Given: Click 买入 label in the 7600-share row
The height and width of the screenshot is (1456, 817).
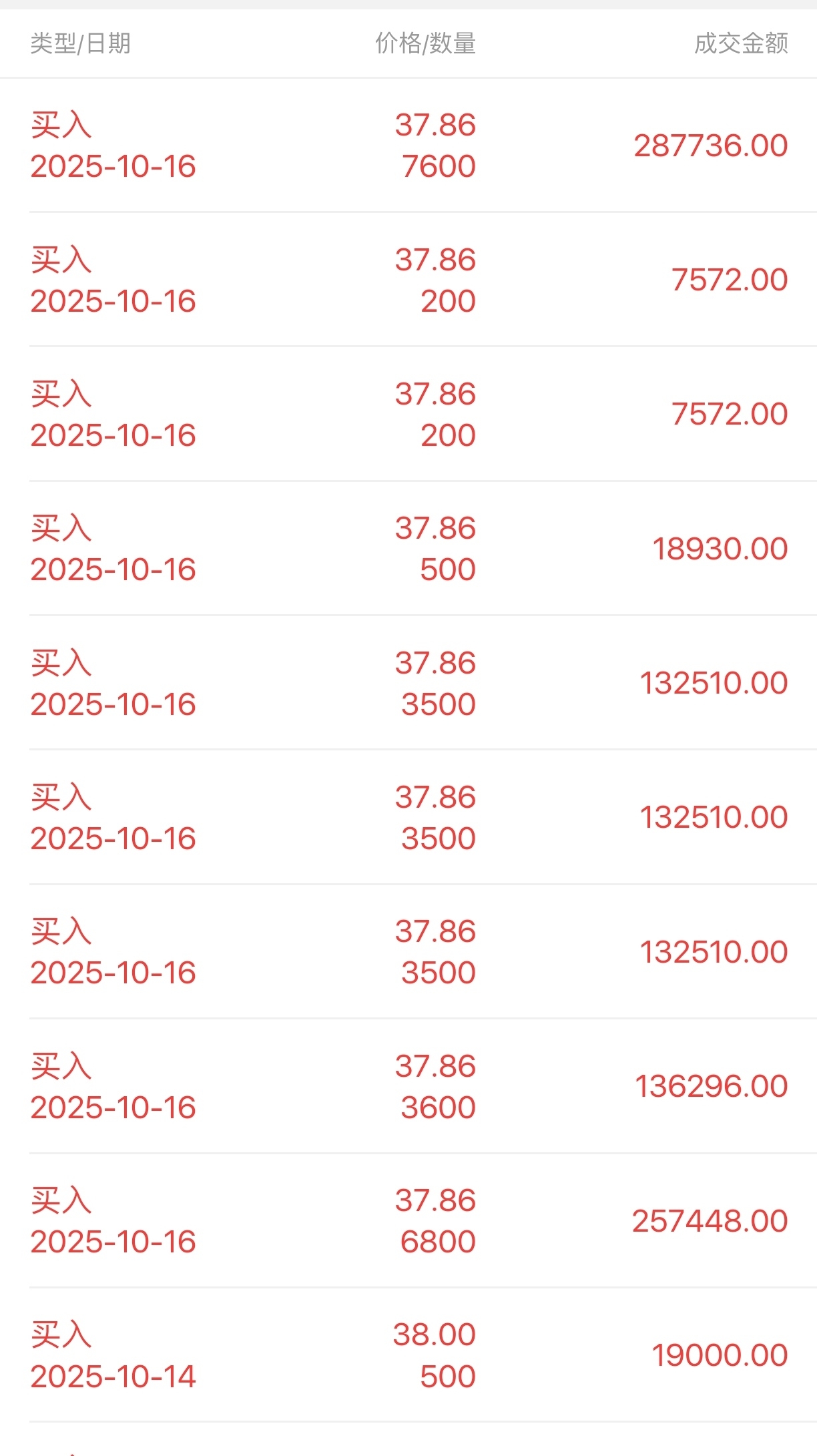Looking at the screenshot, I should pyautogui.click(x=61, y=125).
